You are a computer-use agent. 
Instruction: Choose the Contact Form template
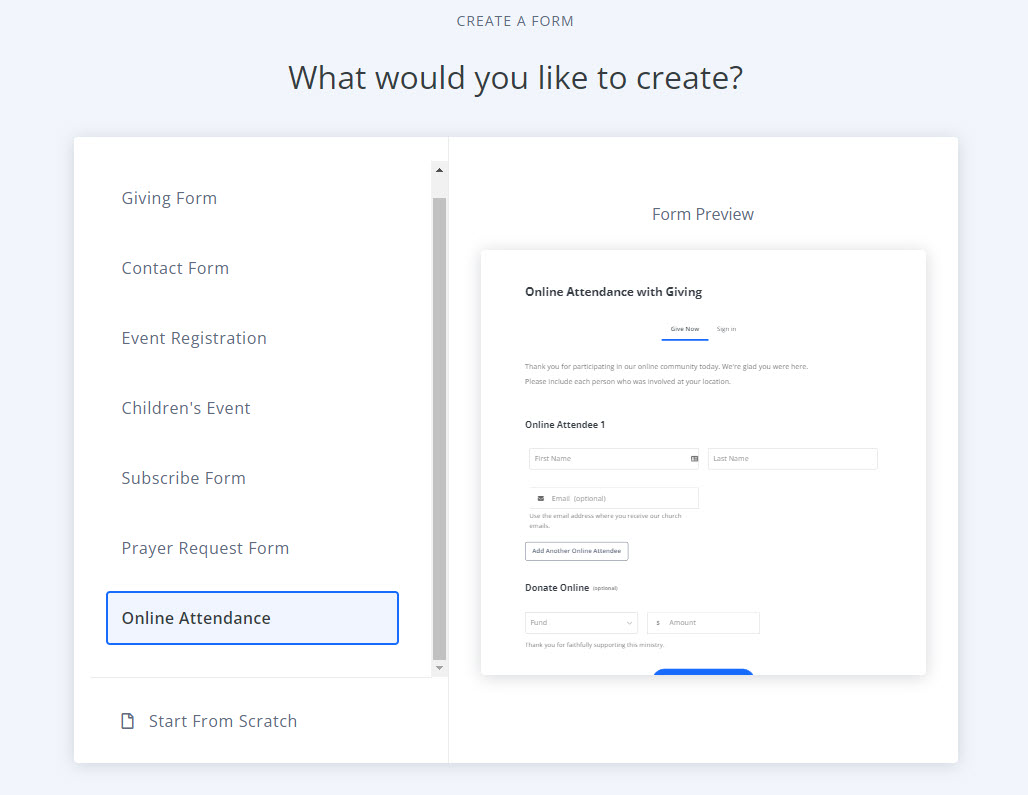(x=175, y=268)
